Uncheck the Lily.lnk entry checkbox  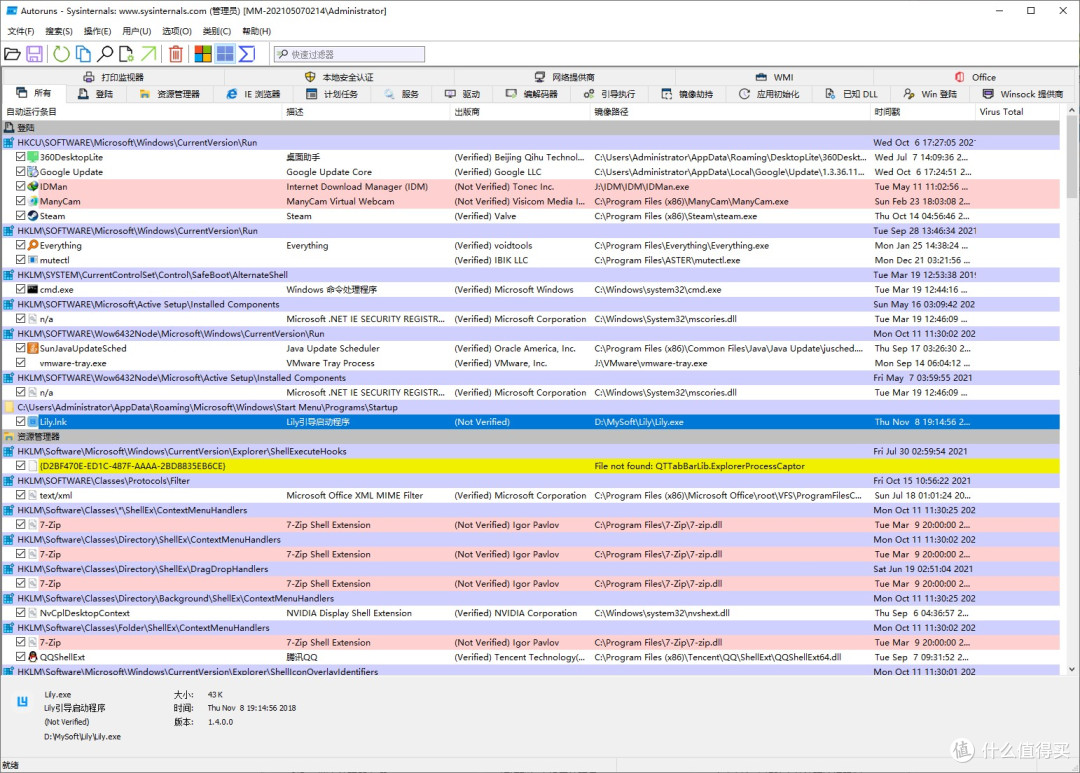(21, 422)
